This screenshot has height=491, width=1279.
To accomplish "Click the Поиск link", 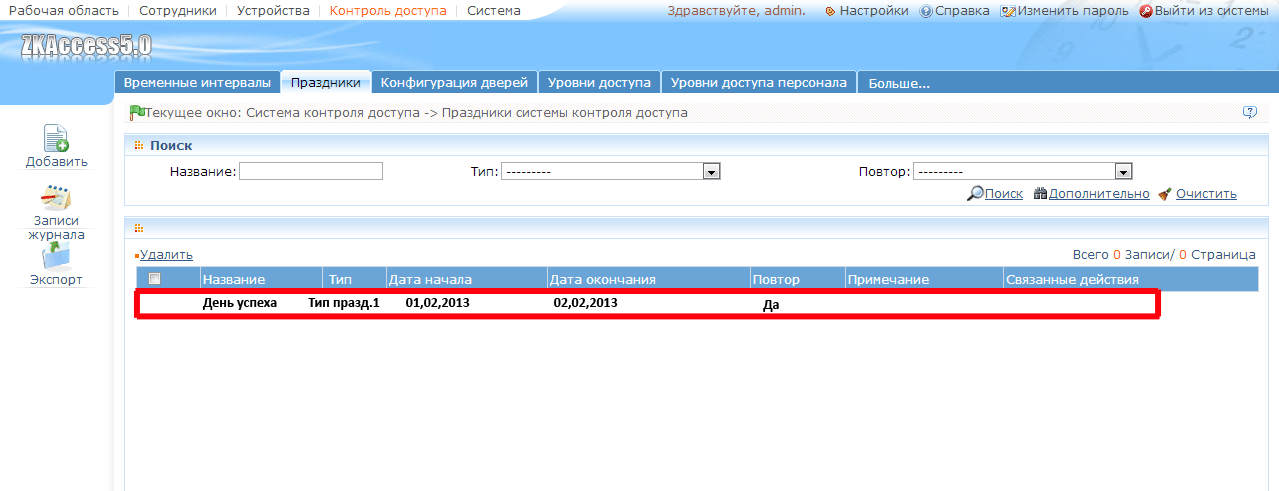I will pyautogui.click(x=1004, y=194).
